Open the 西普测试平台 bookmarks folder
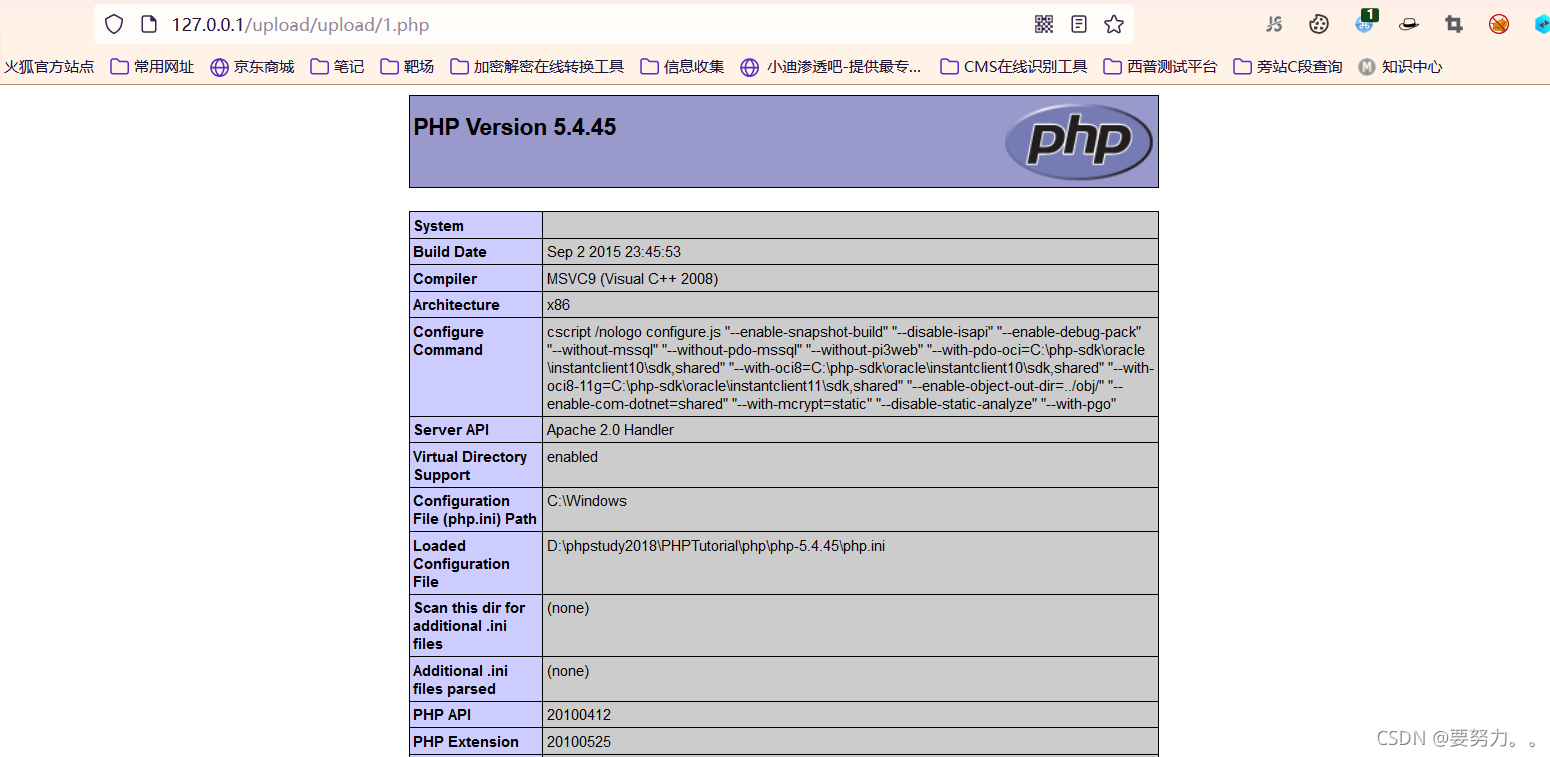1550x757 pixels. tap(1160, 67)
